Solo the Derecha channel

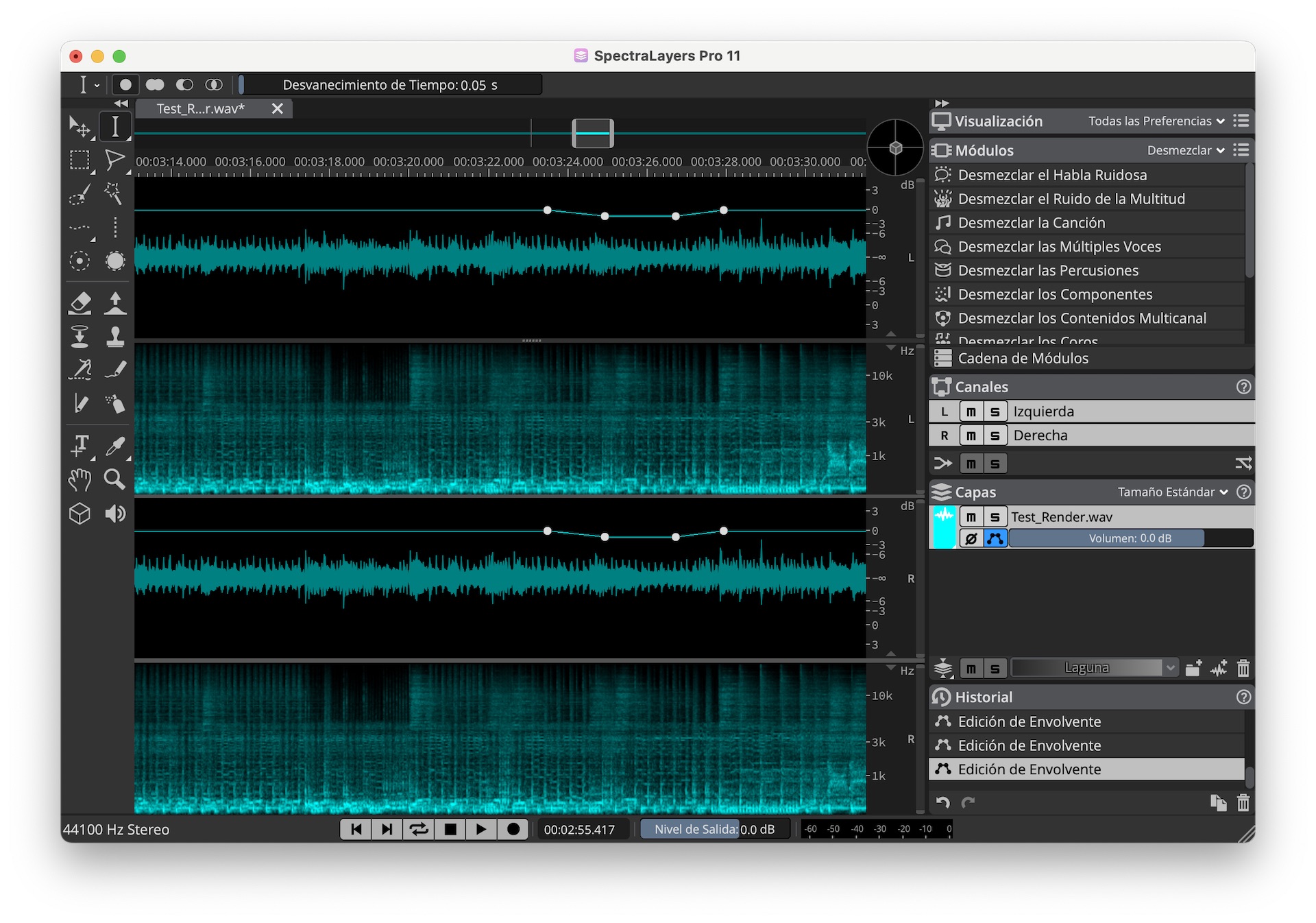tap(995, 435)
